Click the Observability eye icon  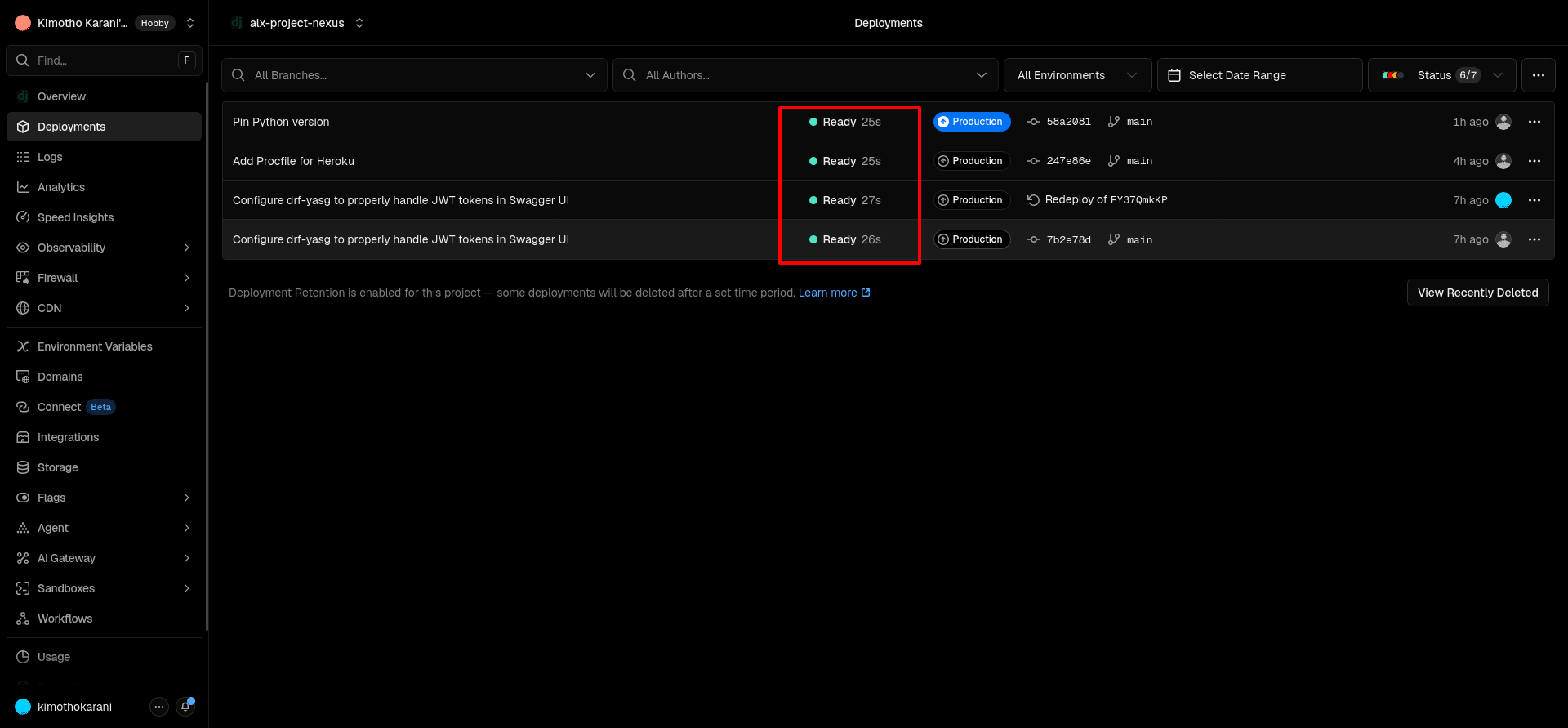pos(23,248)
